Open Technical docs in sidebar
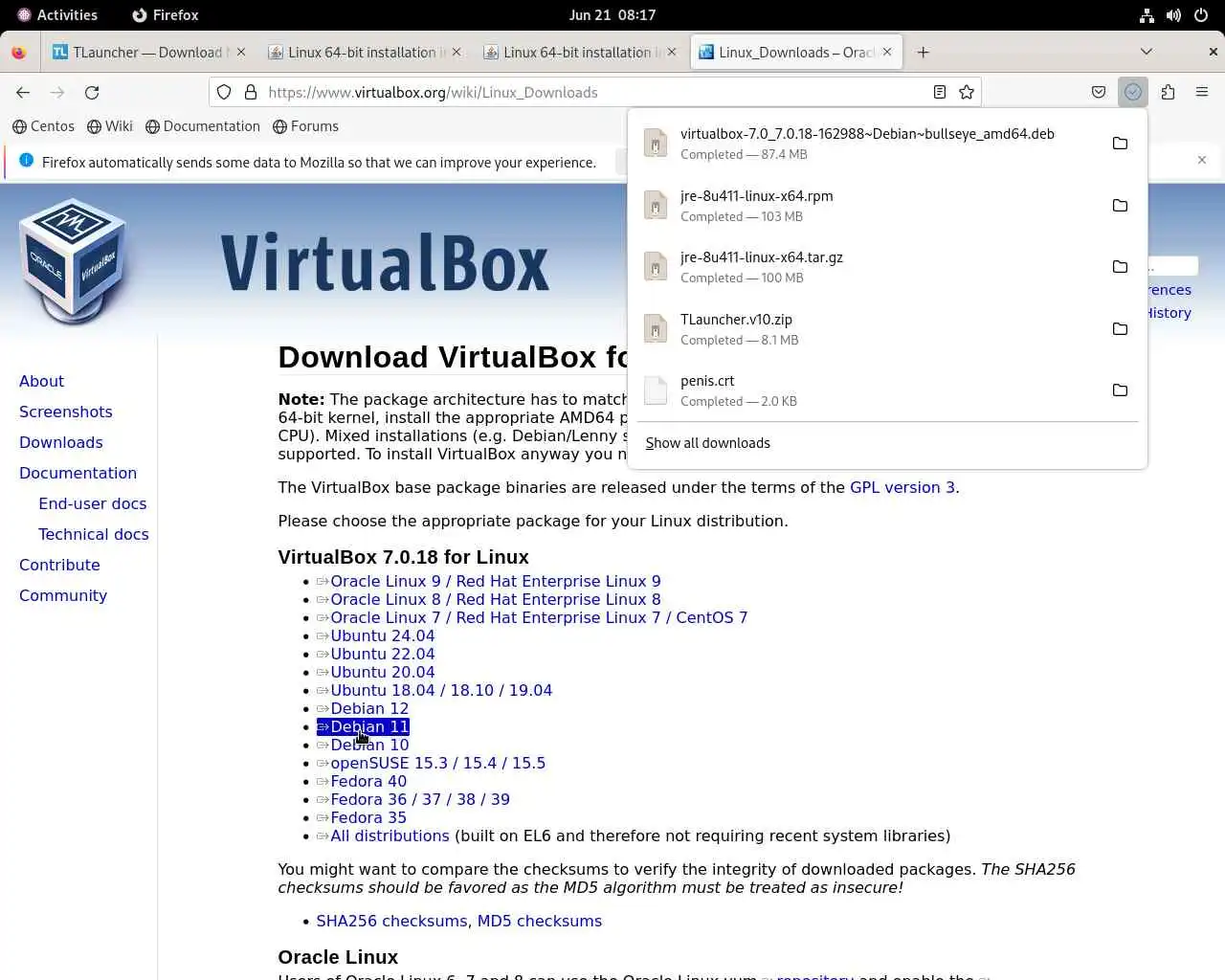The width and height of the screenshot is (1225, 980). point(94,534)
